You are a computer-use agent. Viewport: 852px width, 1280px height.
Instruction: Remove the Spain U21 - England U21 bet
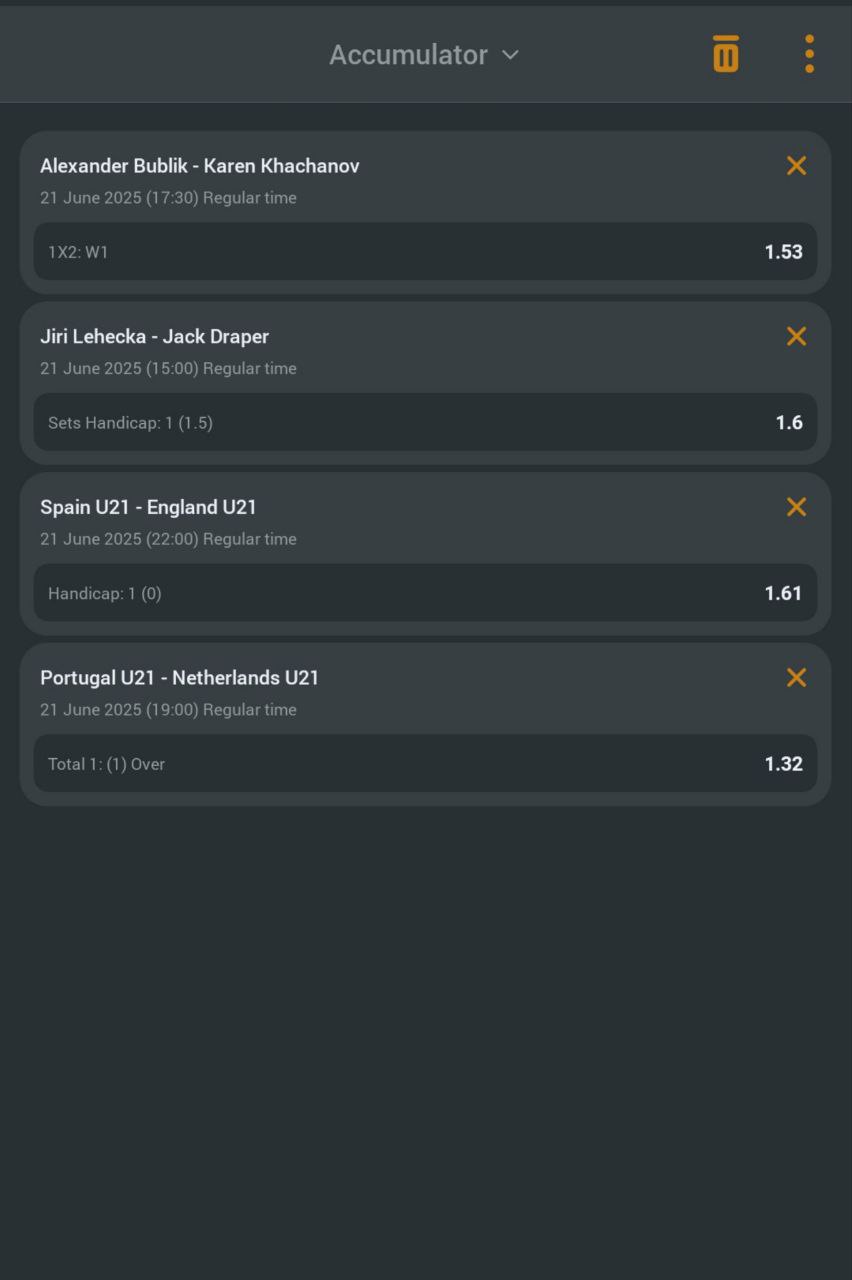pos(796,507)
